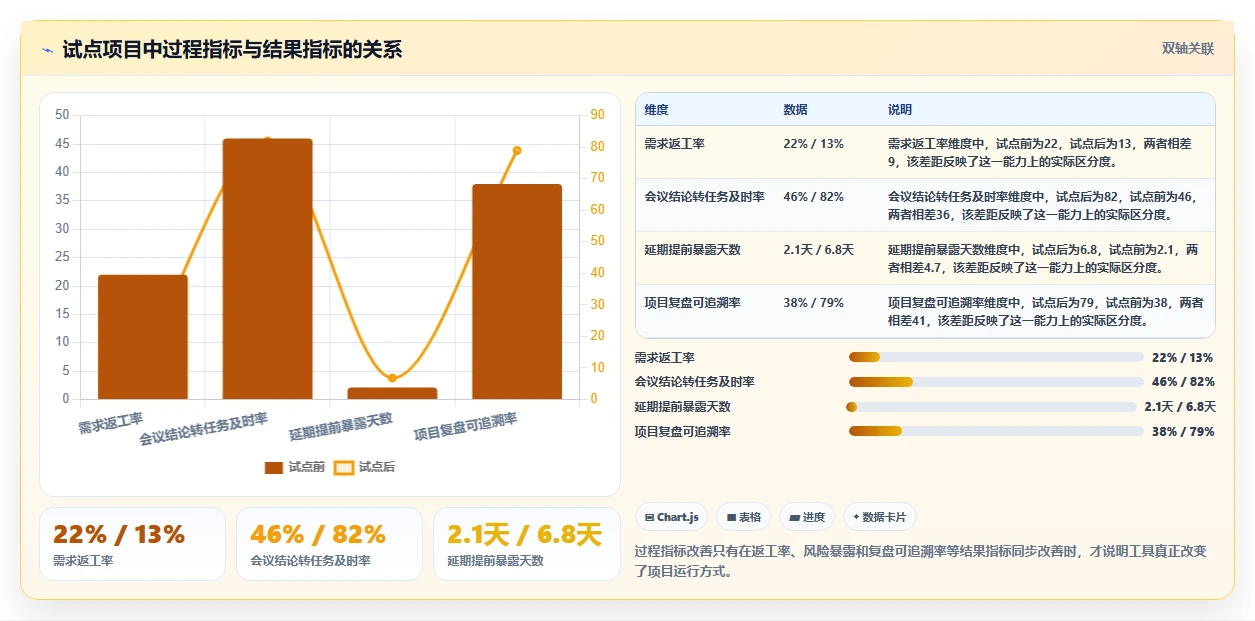Click the short 延期提前暴露天数 bar
Image resolution: width=1255 pixels, height=621 pixels.
click(393, 393)
